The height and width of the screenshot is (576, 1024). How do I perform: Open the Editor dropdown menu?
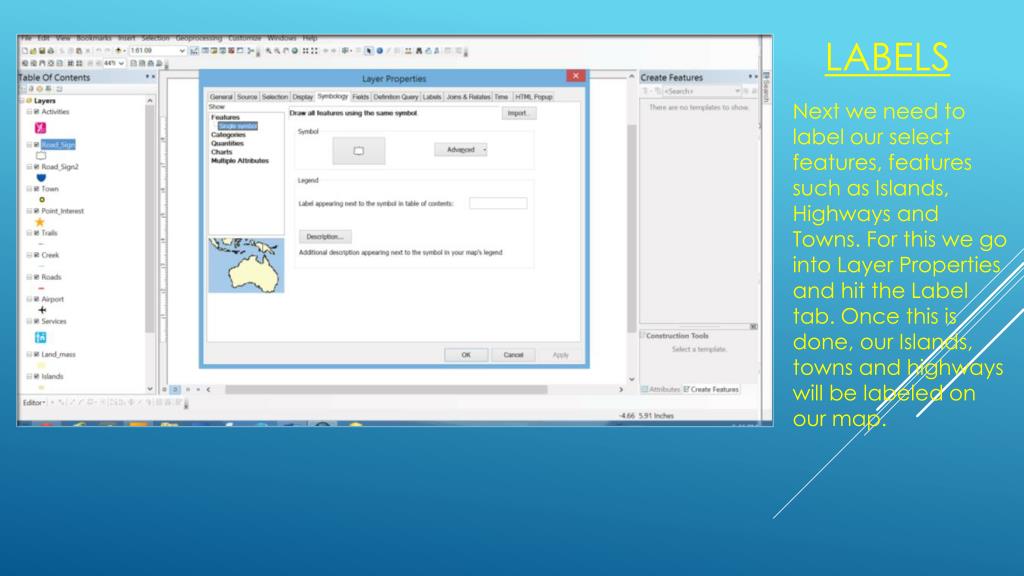pyautogui.click(x=34, y=403)
